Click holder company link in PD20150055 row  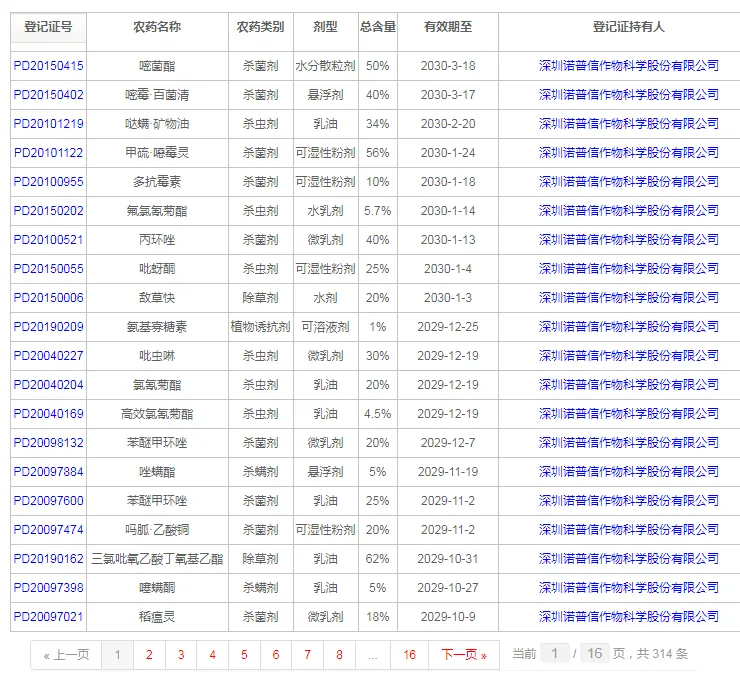click(x=629, y=269)
